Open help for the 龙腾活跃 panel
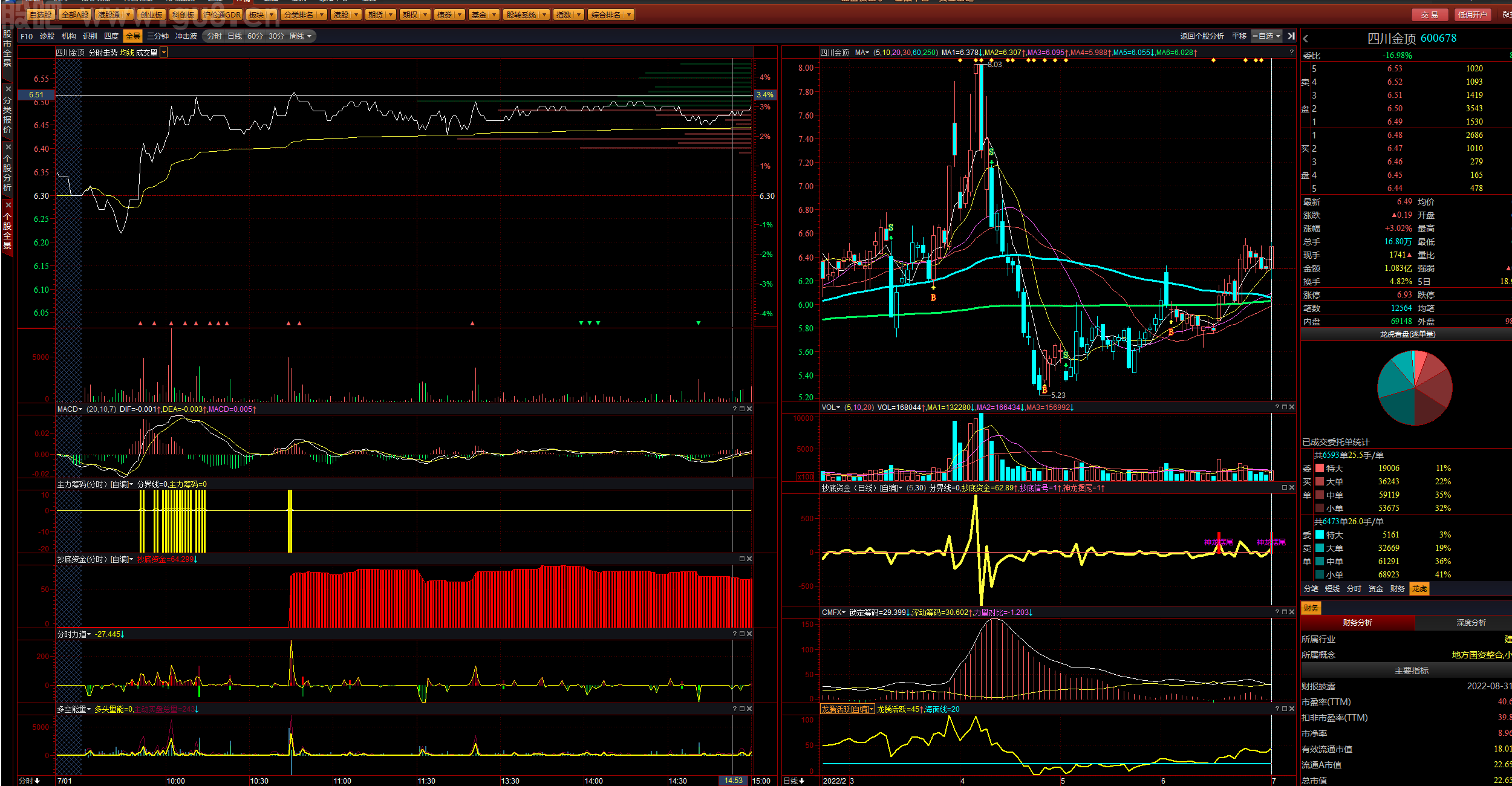 coord(1277,709)
